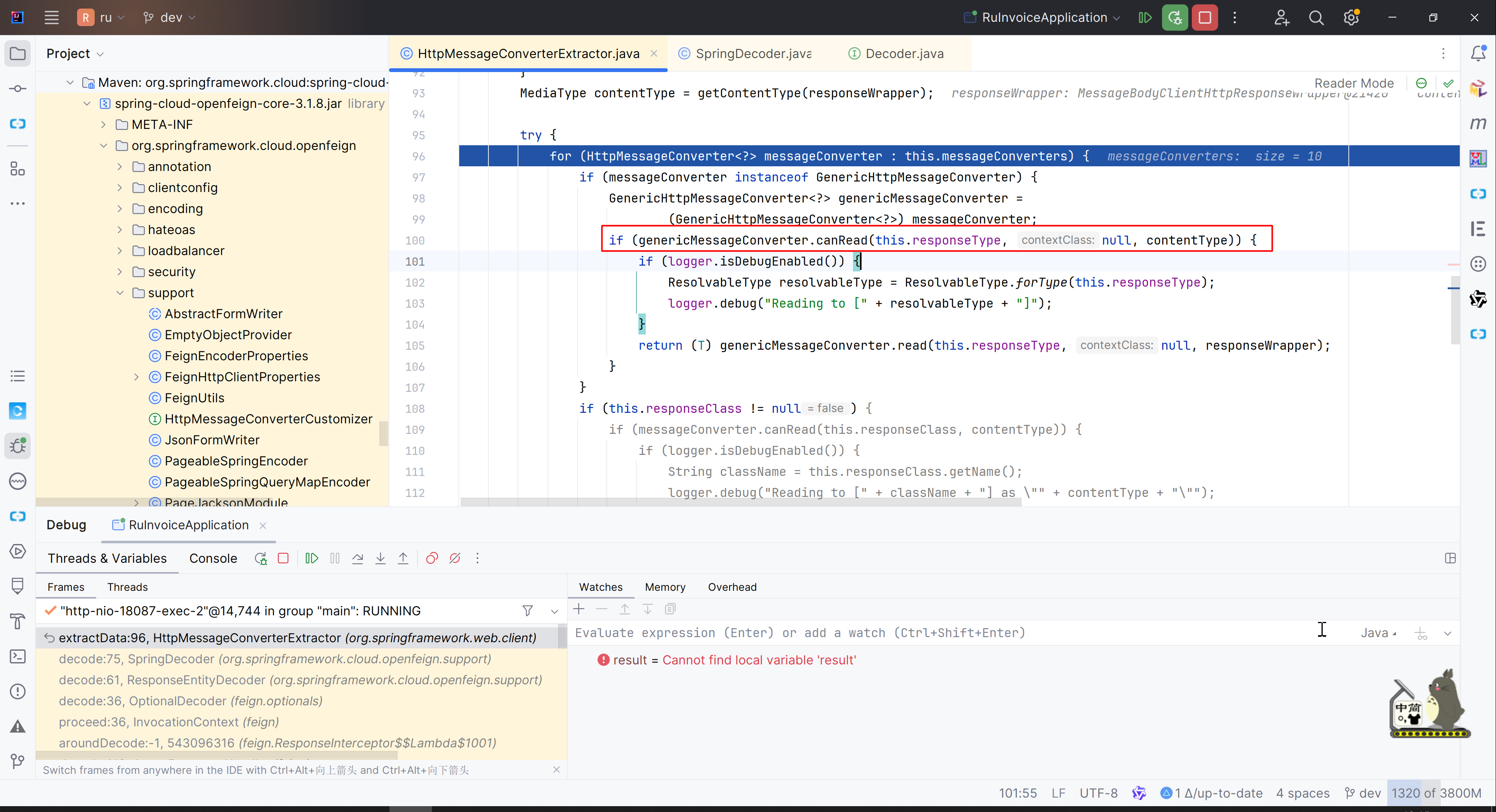Switch to the Memory tab
Screen dimensions: 1496x812
click(x=665, y=587)
